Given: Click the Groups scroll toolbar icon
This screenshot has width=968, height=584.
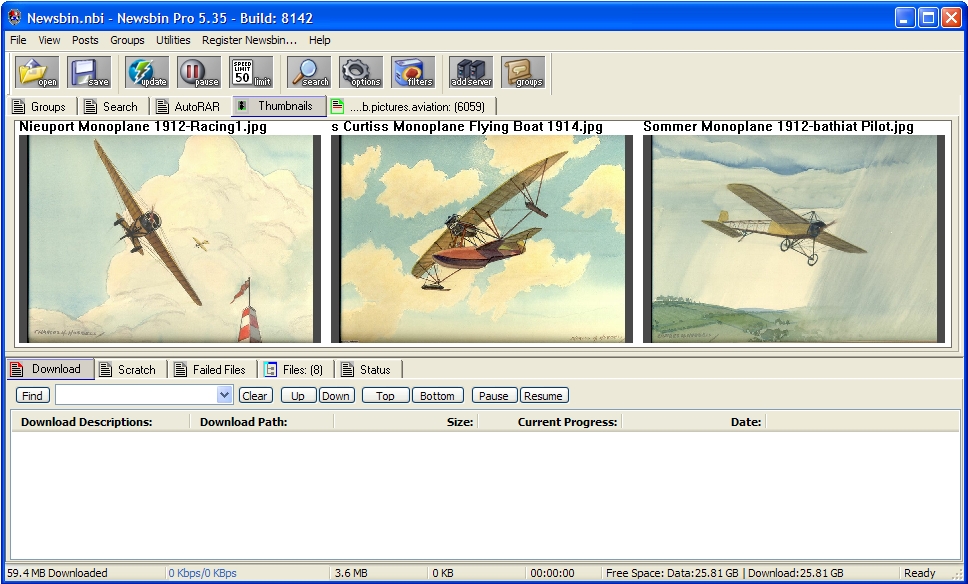Looking at the screenshot, I should click(x=523, y=72).
